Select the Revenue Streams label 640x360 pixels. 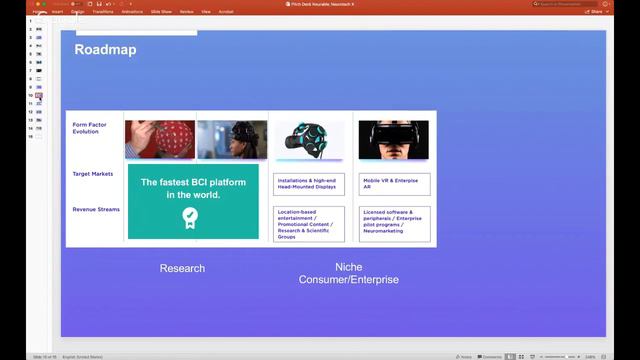pyautogui.click(x=96, y=209)
